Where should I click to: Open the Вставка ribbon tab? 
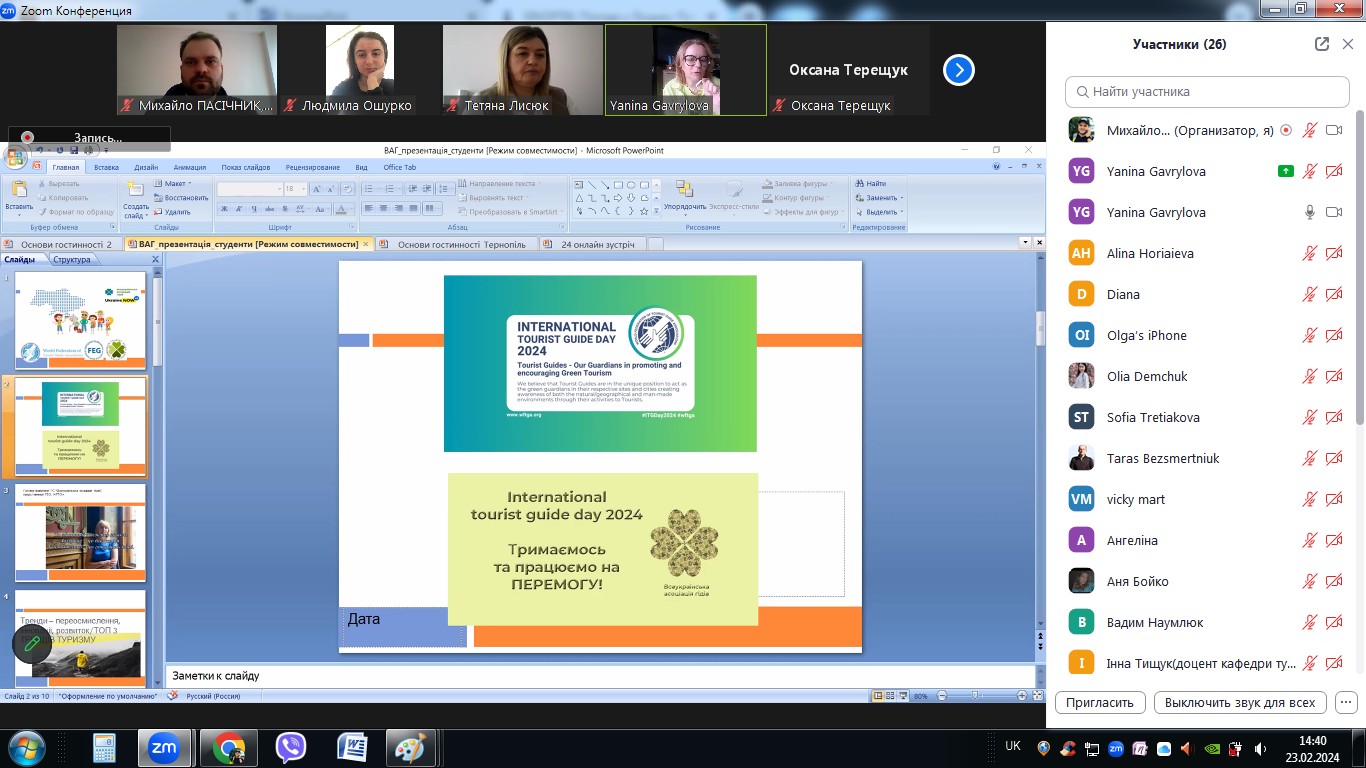[x=106, y=167]
